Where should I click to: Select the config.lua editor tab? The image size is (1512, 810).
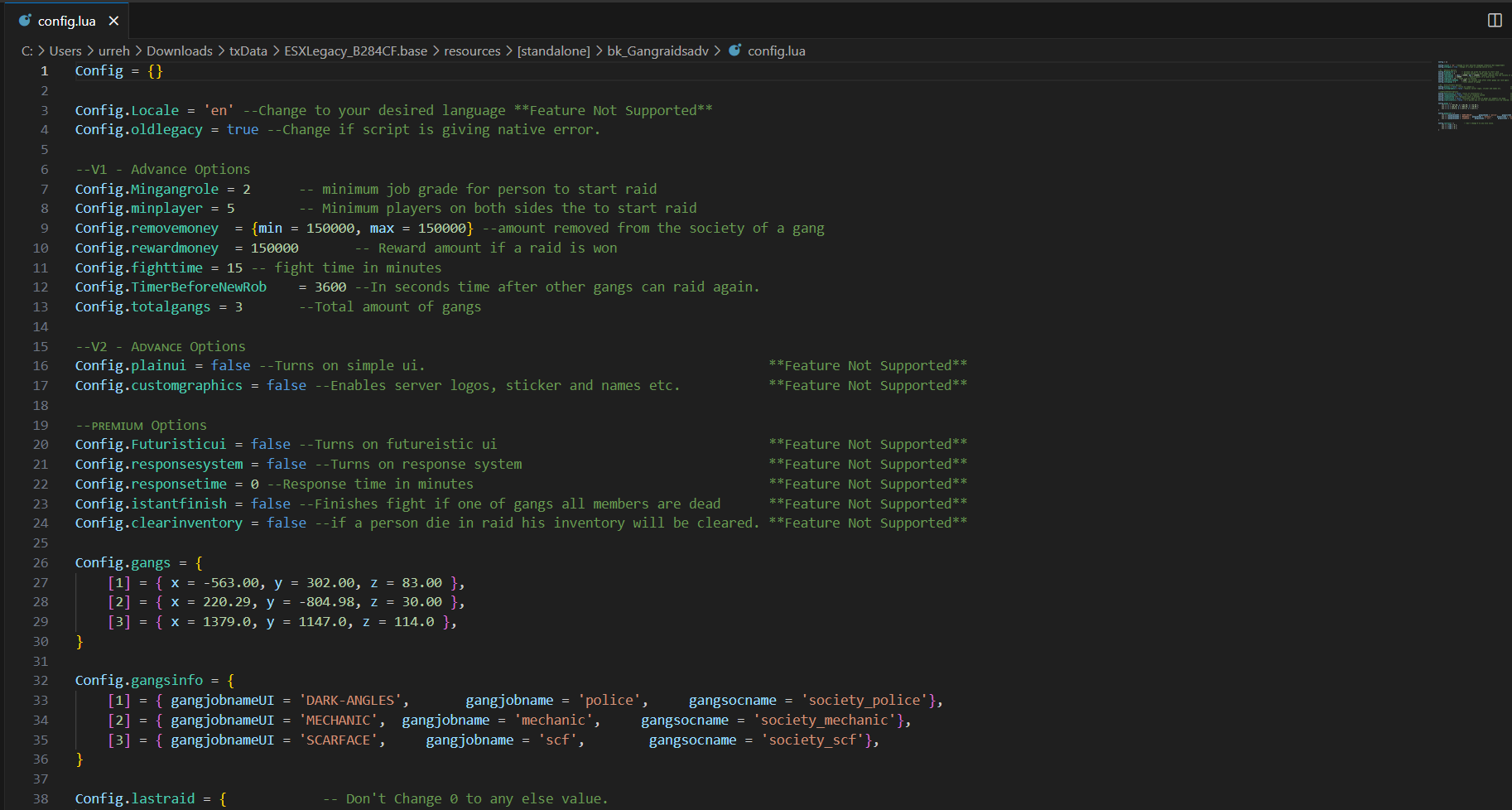point(66,21)
